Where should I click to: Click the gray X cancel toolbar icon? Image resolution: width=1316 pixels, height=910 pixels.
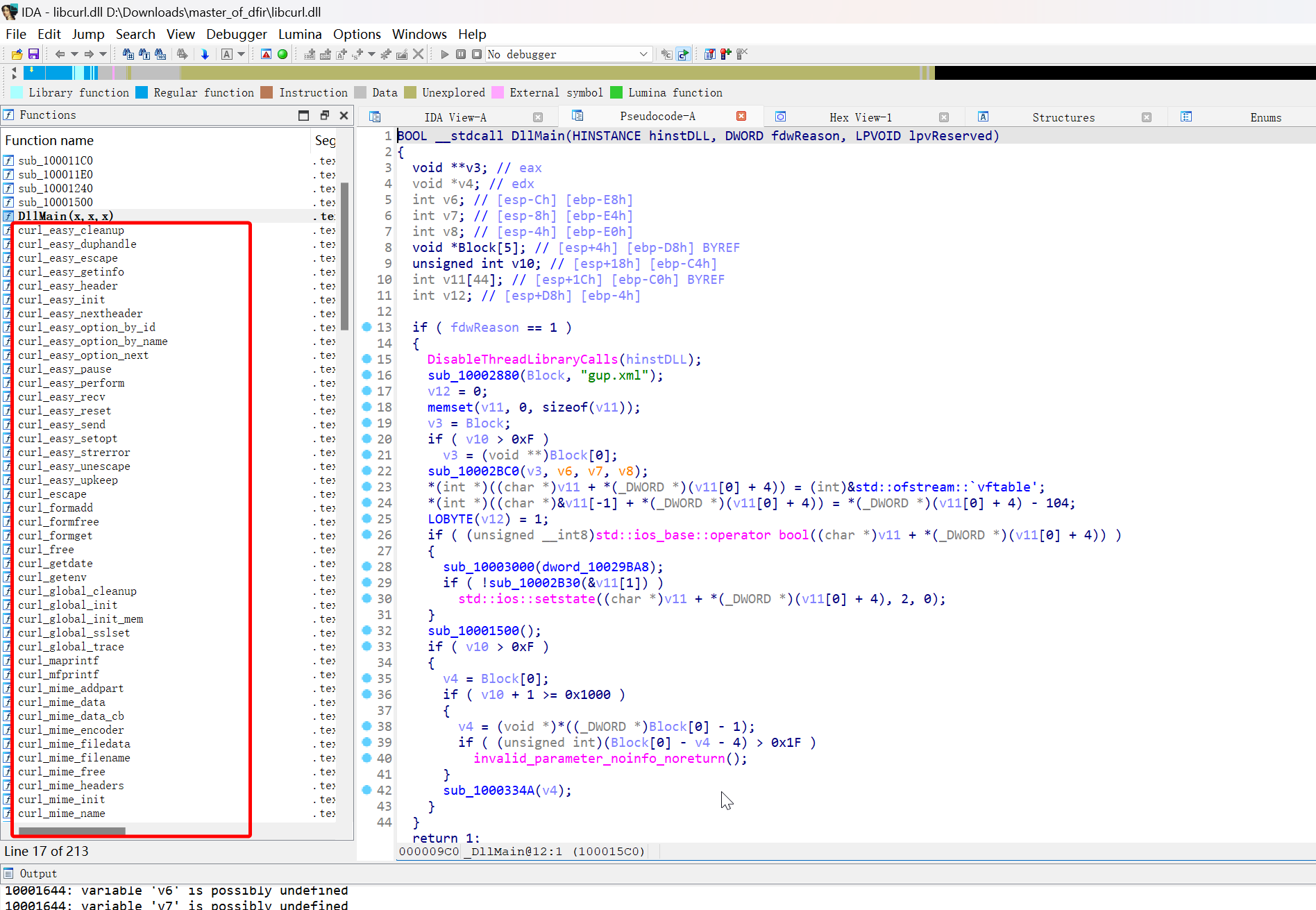(x=418, y=54)
